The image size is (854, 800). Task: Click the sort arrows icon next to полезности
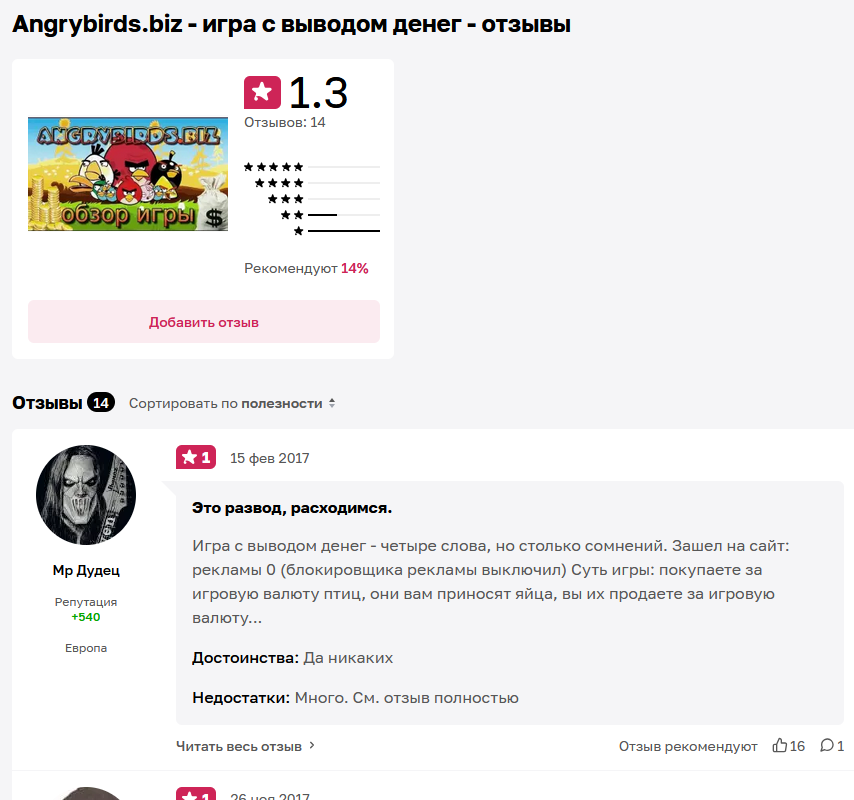click(332, 404)
